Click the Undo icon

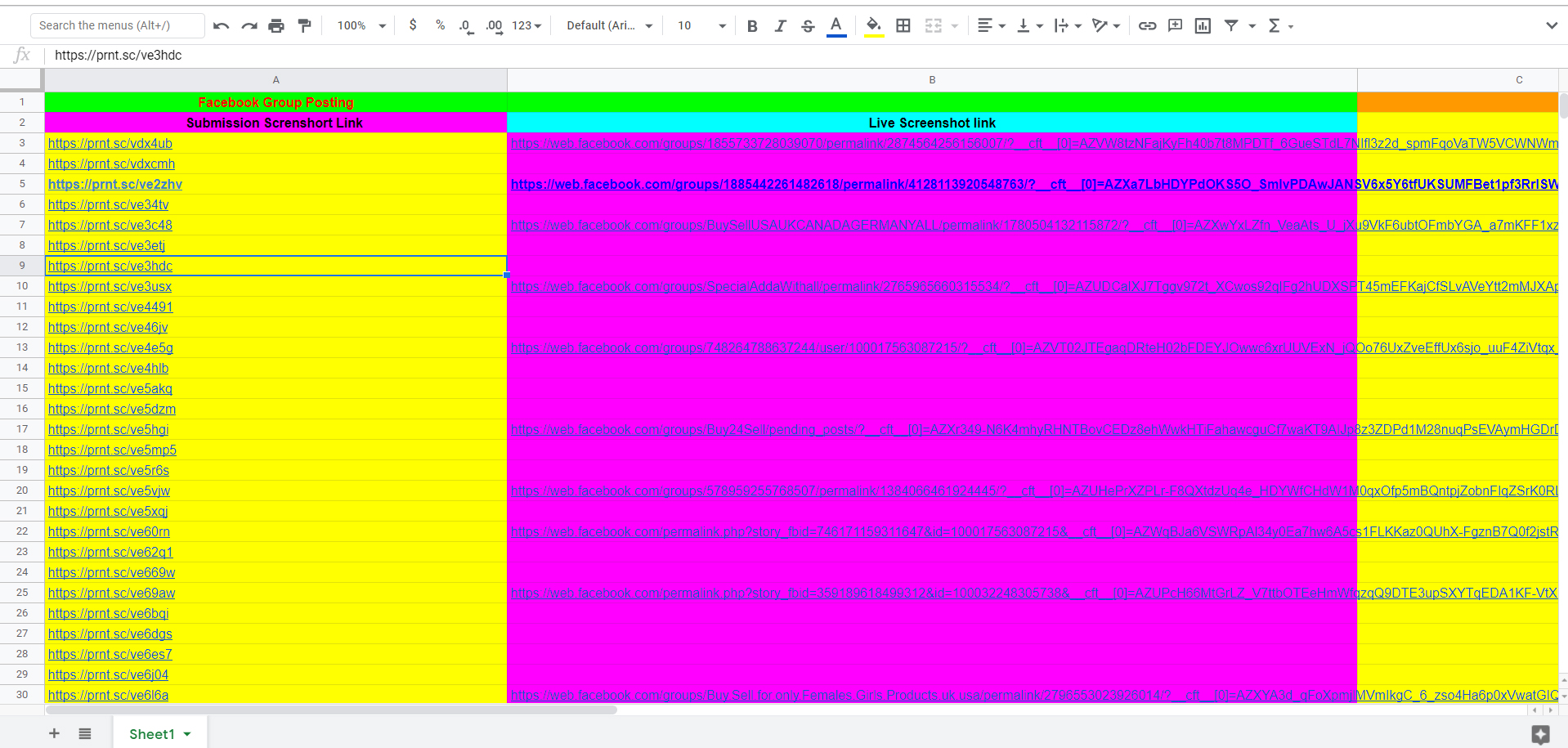[221, 26]
